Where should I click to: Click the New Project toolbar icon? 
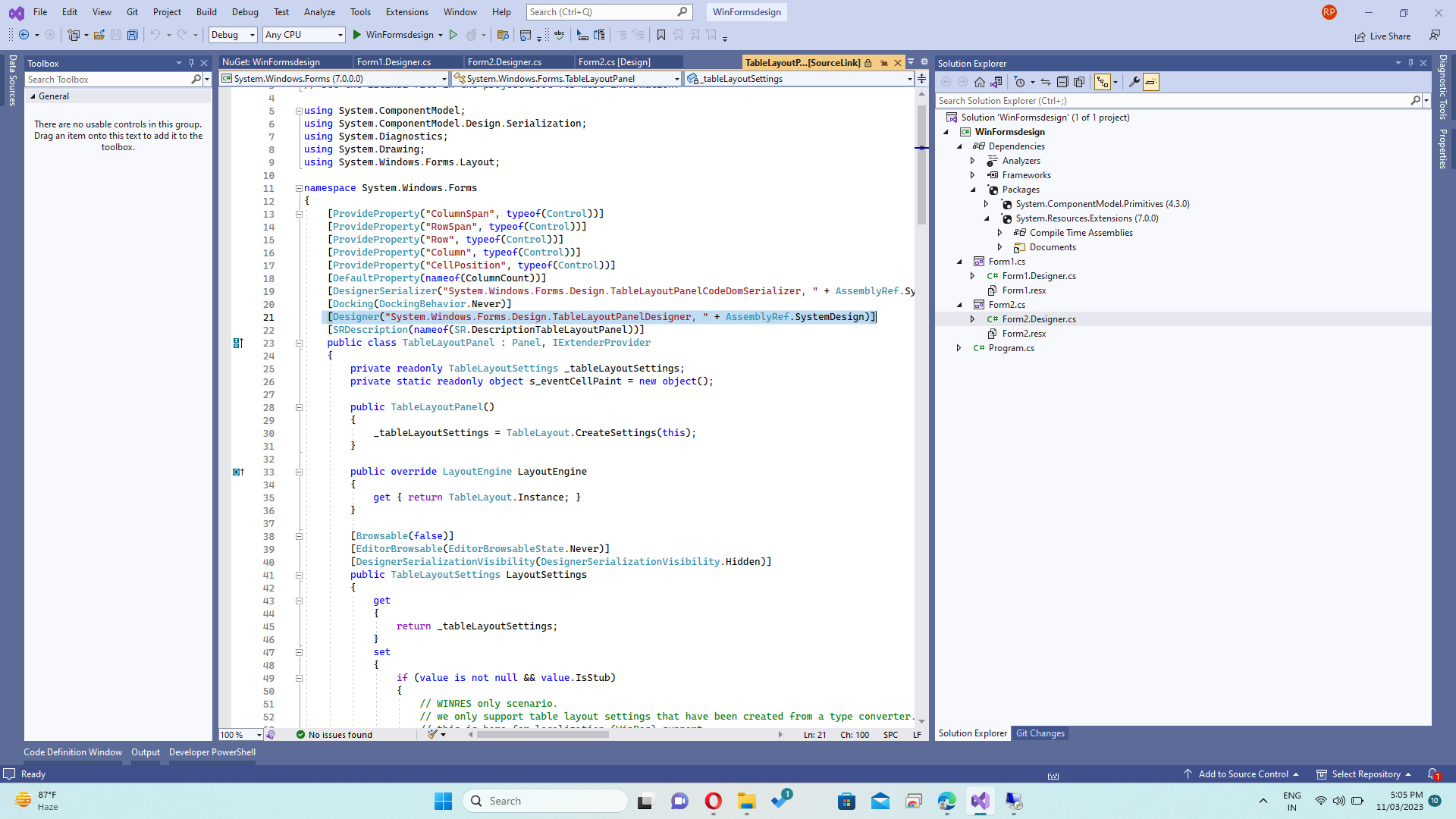tap(74, 35)
